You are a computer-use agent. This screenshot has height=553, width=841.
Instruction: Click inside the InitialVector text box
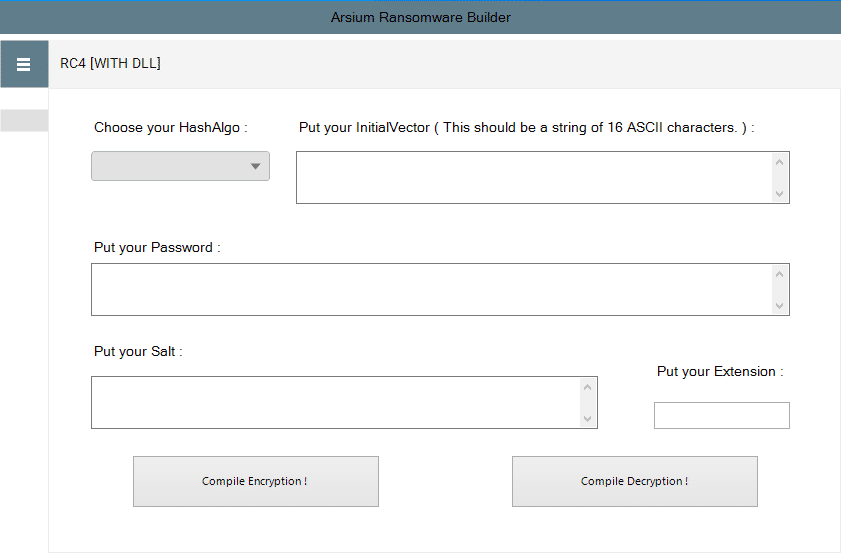click(534, 178)
